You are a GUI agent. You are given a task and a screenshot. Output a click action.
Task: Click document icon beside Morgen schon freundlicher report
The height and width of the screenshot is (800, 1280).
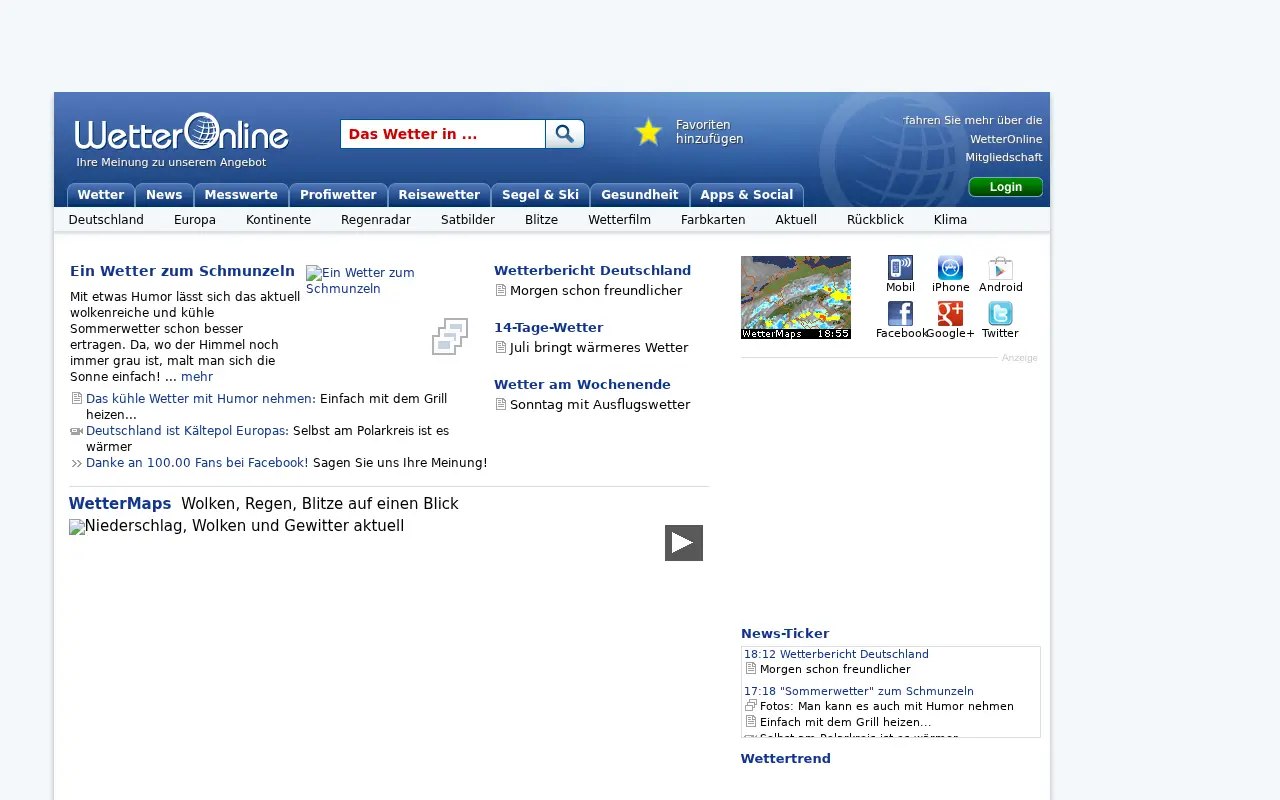pos(501,290)
